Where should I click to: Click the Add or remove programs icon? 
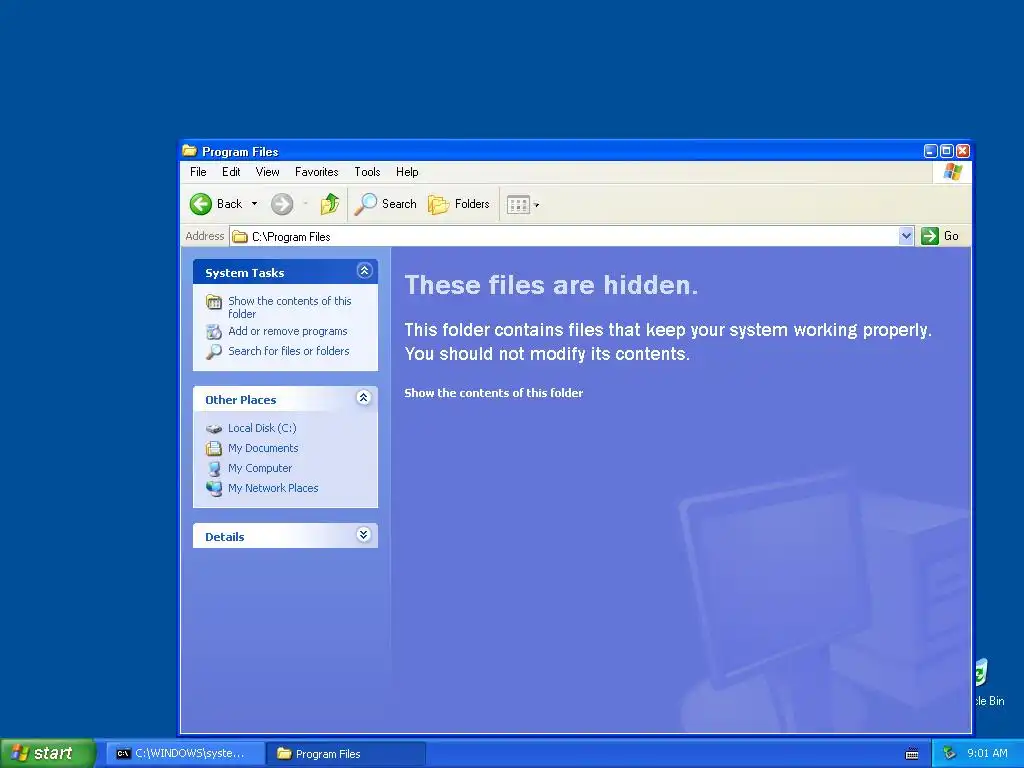click(x=214, y=332)
